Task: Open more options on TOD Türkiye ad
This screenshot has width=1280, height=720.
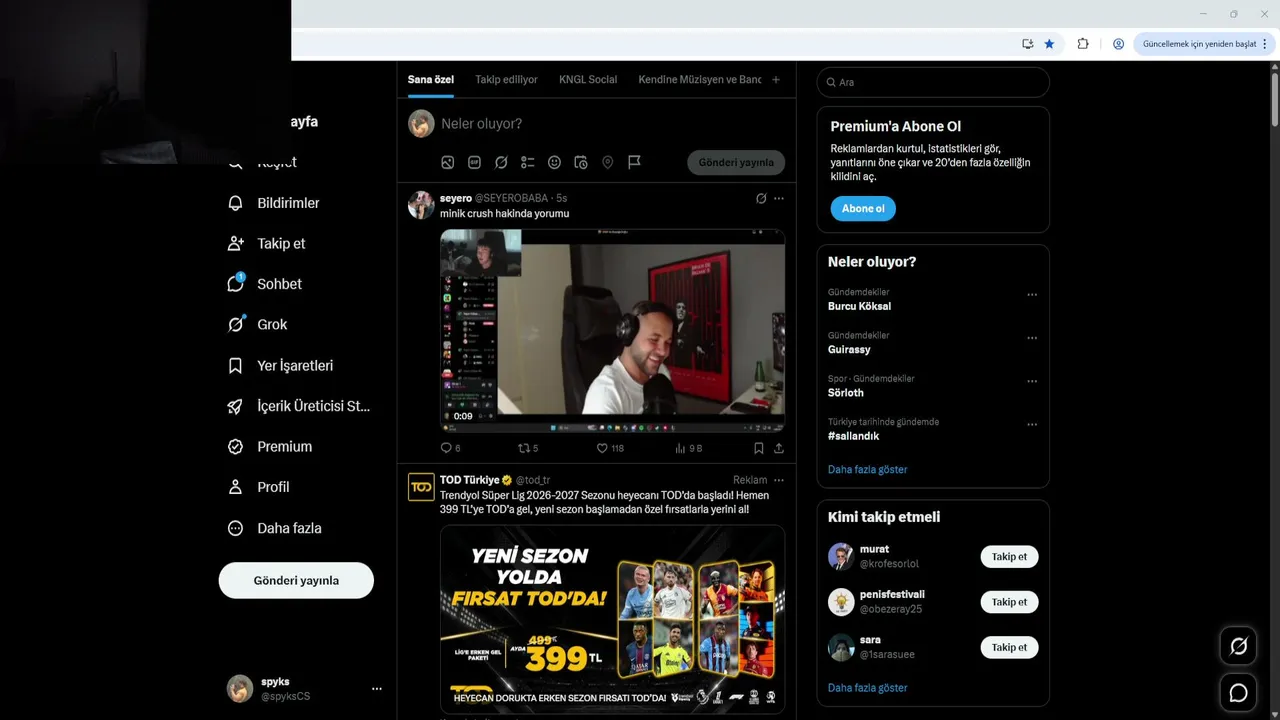Action: coord(779,480)
